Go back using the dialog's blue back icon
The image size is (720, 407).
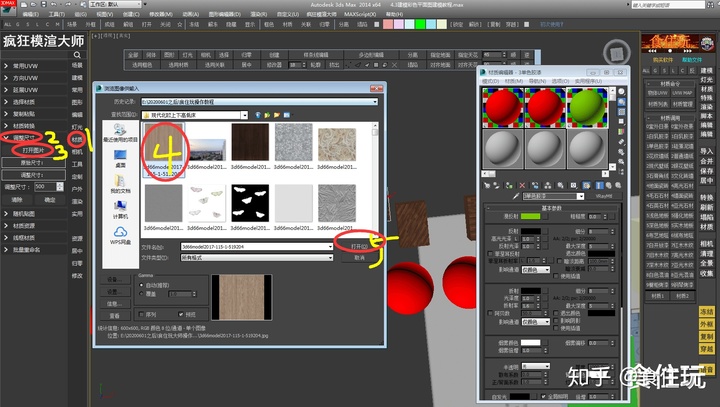click(258, 115)
